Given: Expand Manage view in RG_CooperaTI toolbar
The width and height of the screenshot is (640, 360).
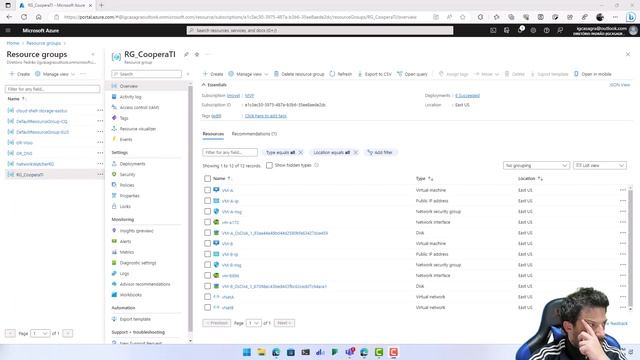Looking at the screenshot, I should [x=248, y=74].
